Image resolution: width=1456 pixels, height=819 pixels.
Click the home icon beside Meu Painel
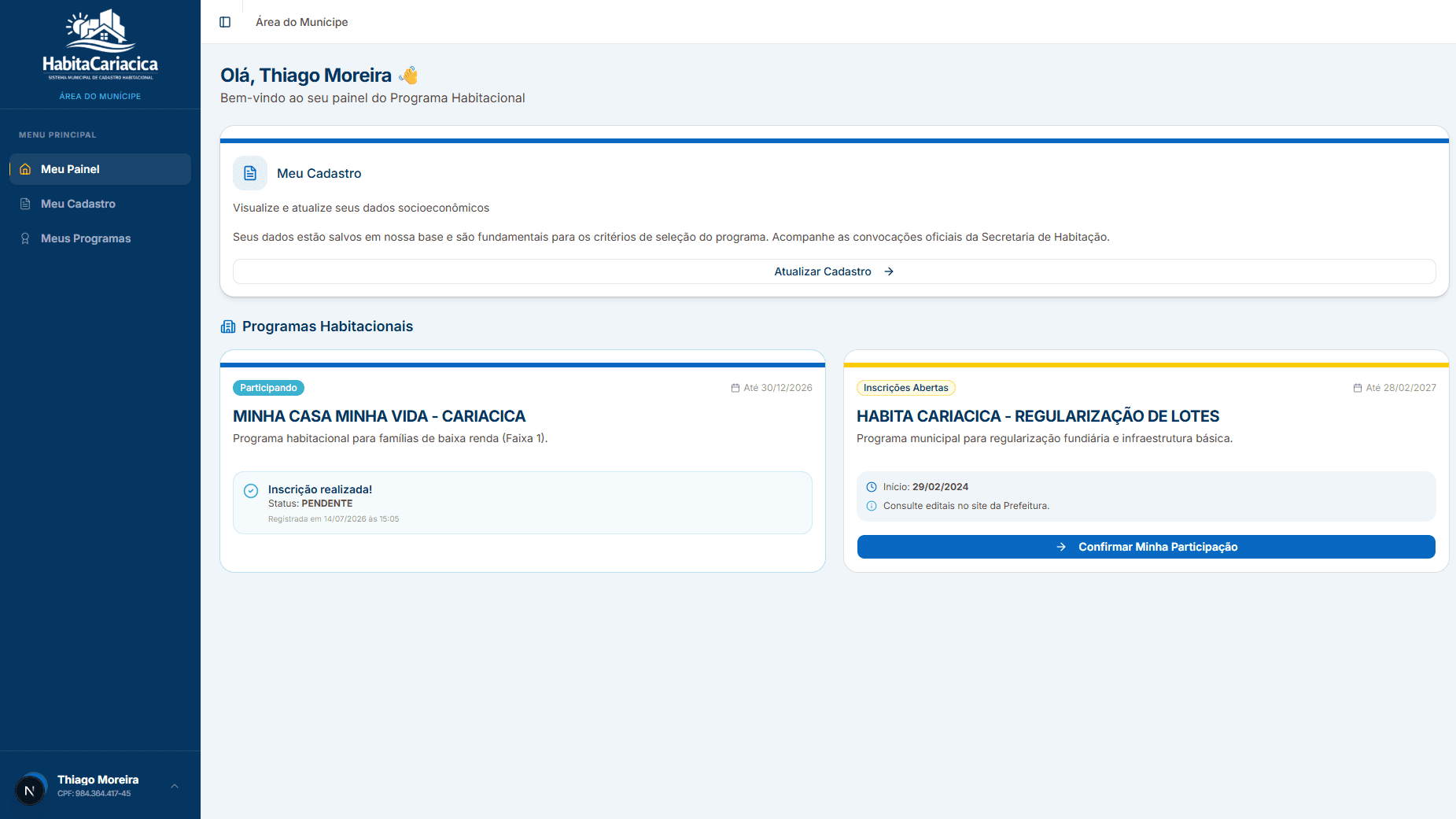25,169
